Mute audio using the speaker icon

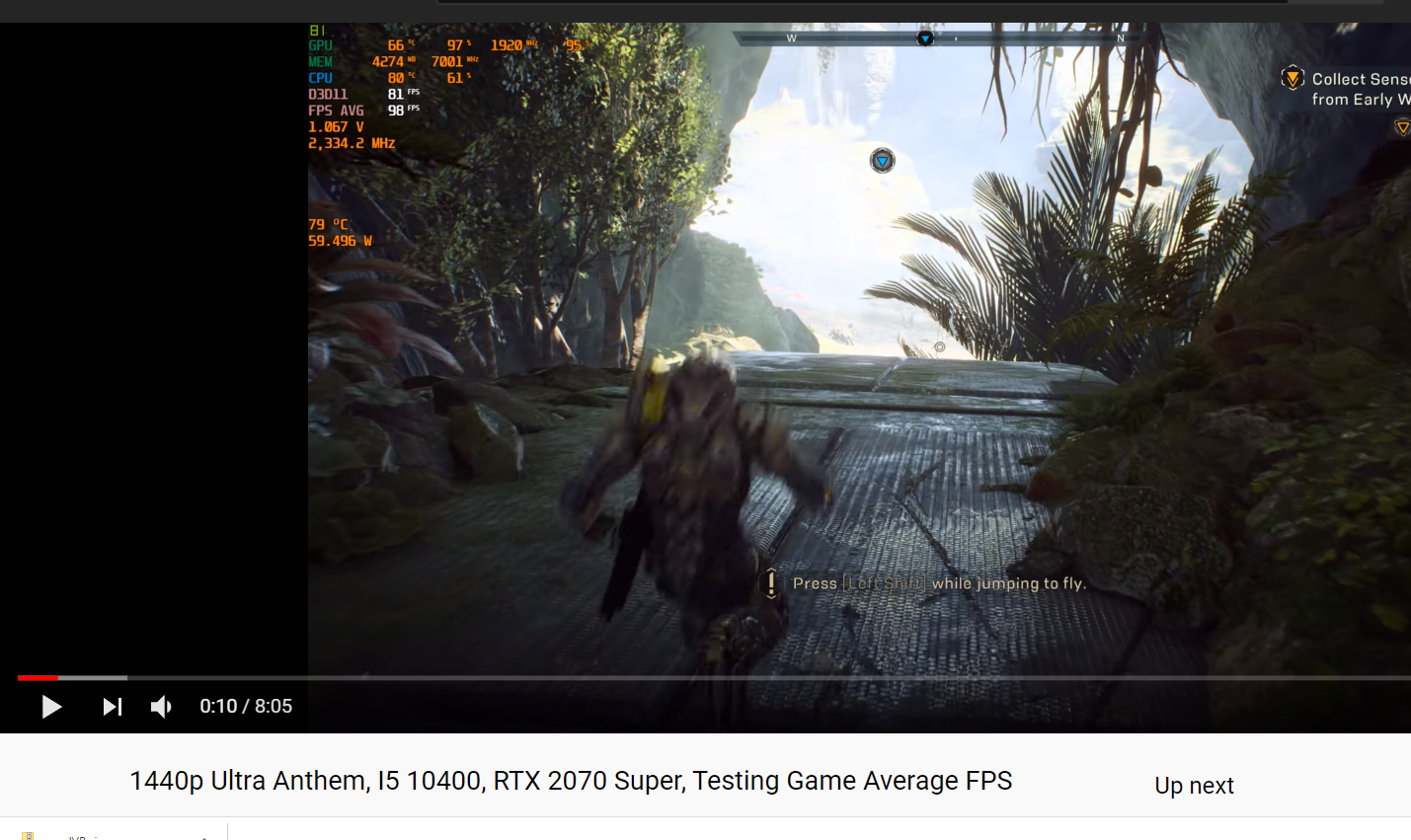pyautogui.click(x=161, y=707)
